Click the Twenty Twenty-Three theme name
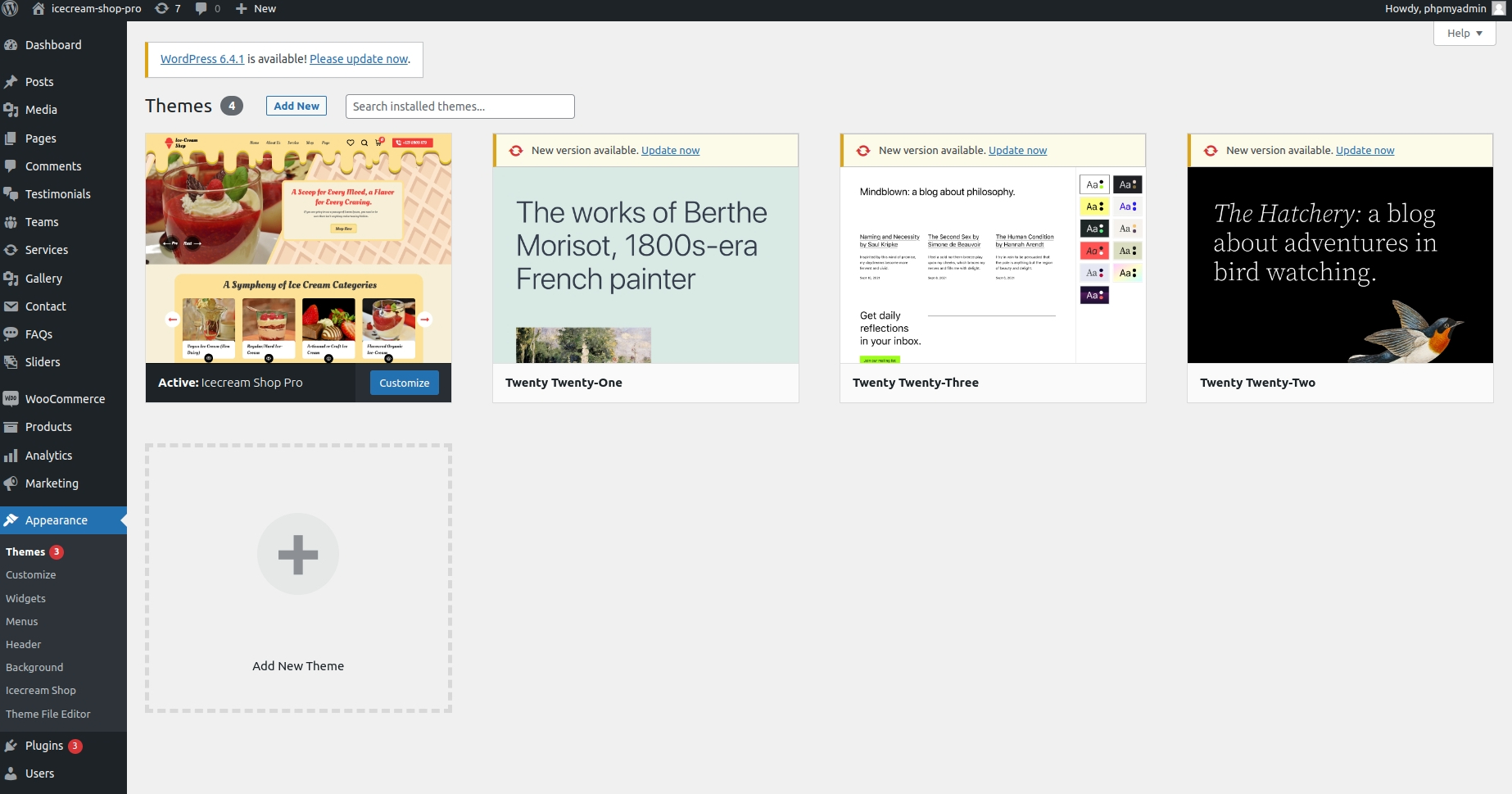1512x794 pixels. [x=915, y=383]
